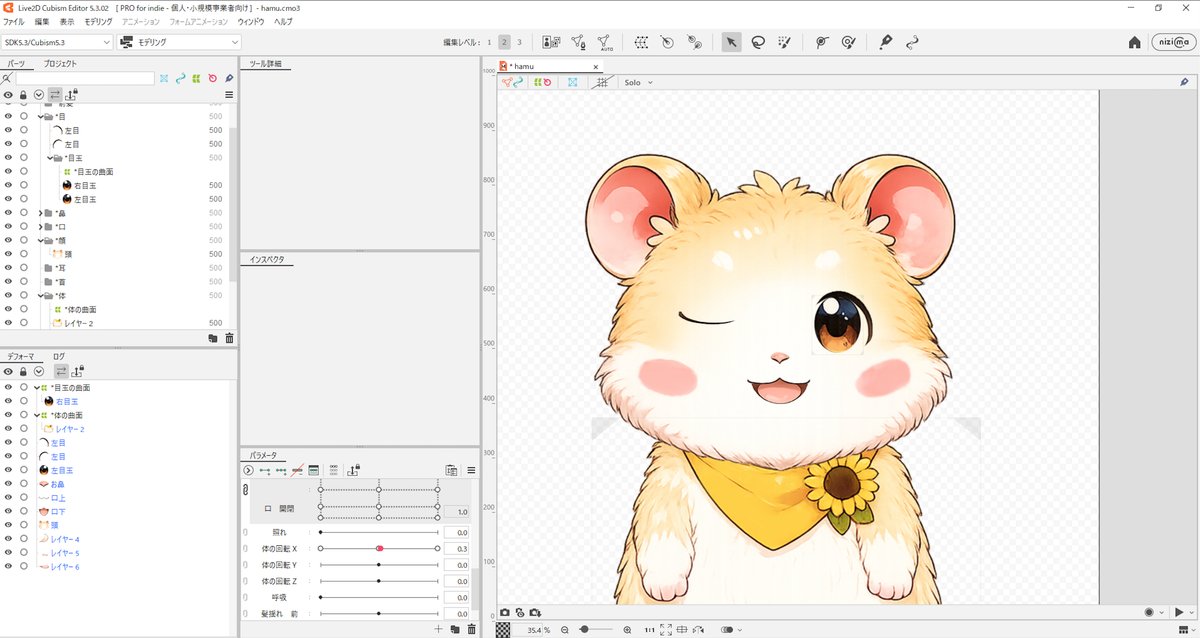Switch to the ログ tab

59,356
